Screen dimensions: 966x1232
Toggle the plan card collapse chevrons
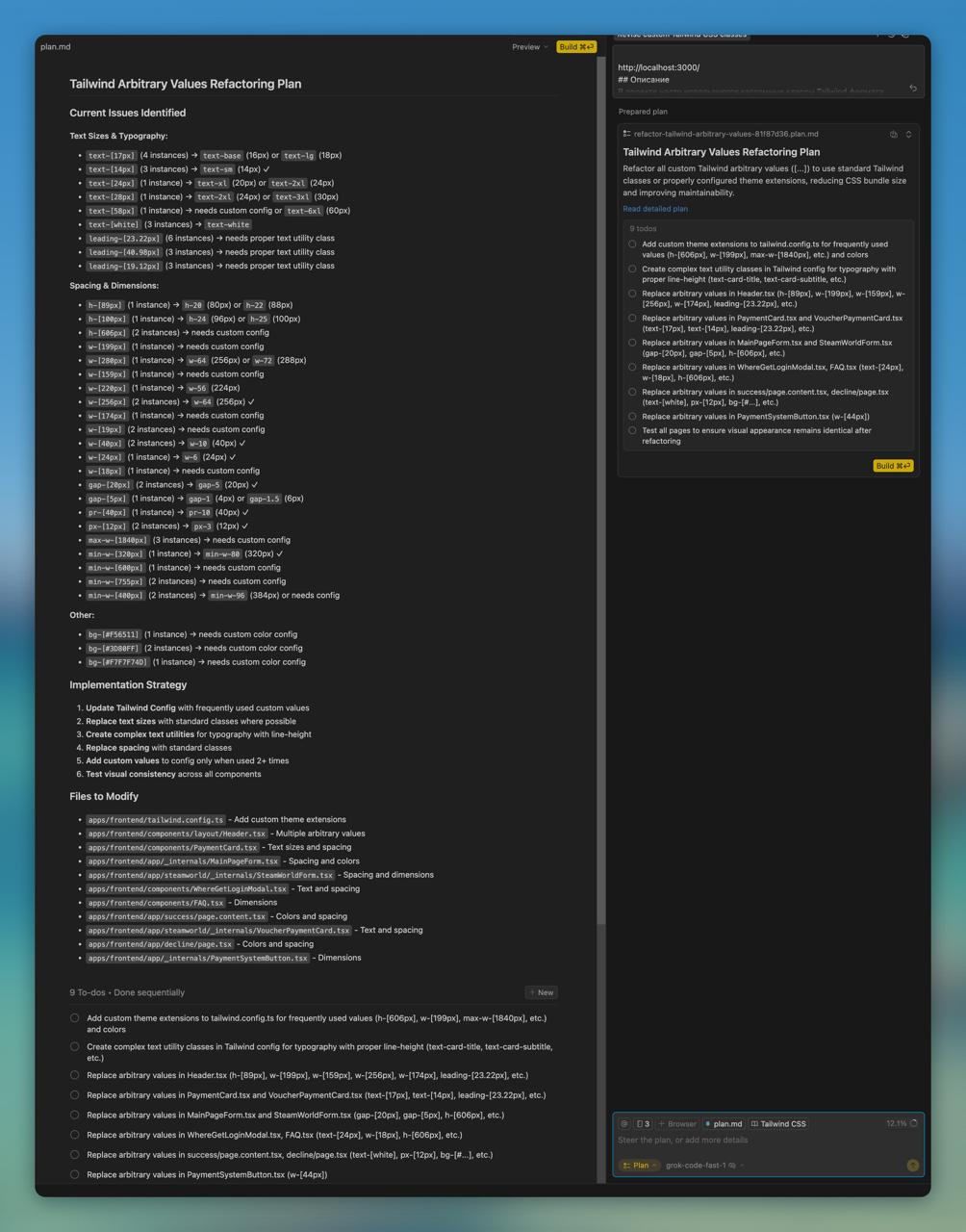pyautogui.click(x=908, y=135)
